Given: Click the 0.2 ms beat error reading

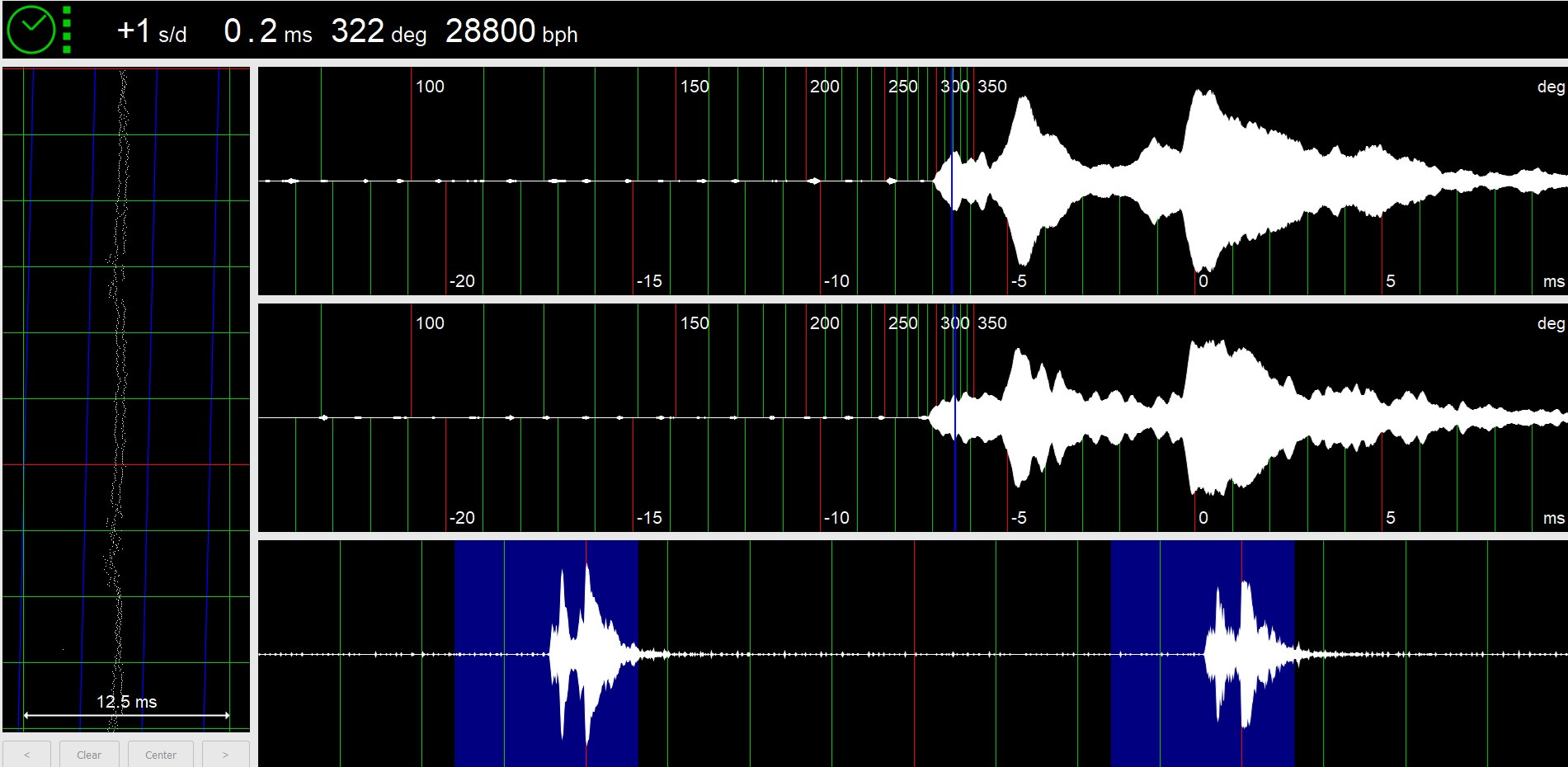Looking at the screenshot, I should pos(268,31).
